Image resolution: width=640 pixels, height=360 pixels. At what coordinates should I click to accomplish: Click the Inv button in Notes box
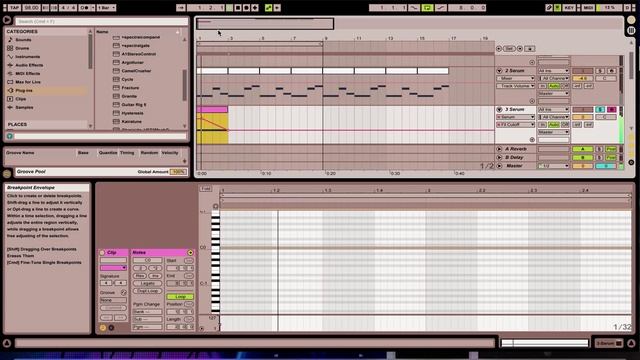(155, 276)
